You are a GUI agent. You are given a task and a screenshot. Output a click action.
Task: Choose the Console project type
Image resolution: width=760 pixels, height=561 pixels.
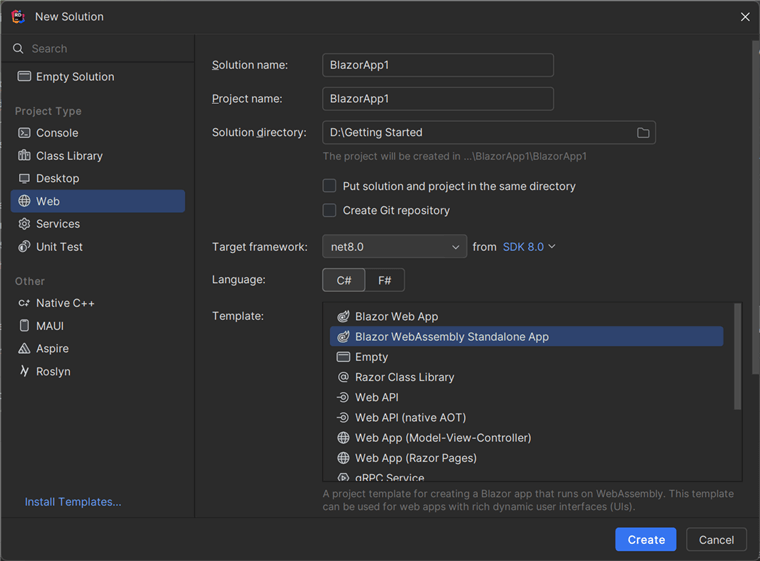pyautogui.click(x=97, y=133)
